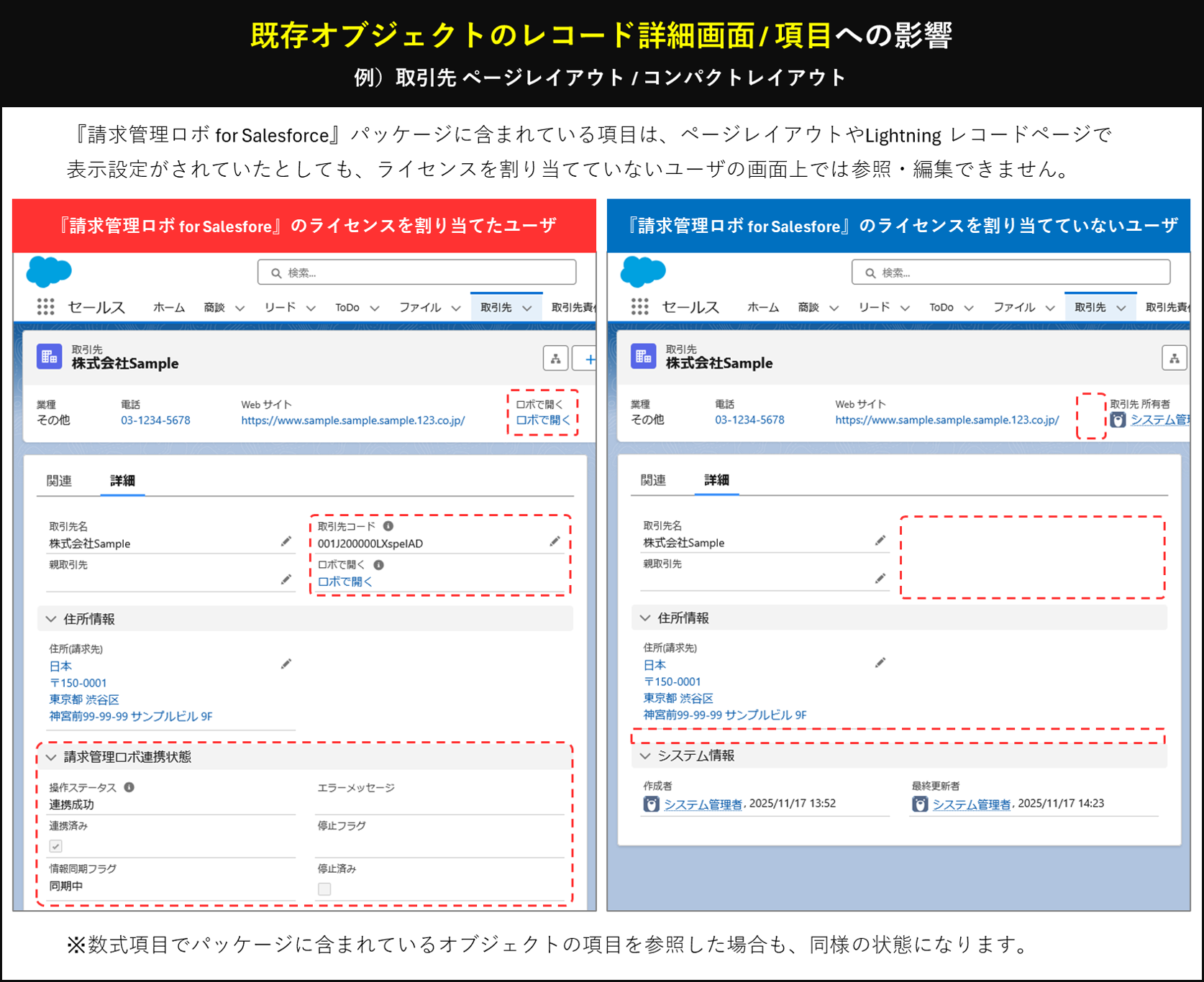
Task: Click the pencil icon beside 取引先コード
Action: click(x=555, y=541)
